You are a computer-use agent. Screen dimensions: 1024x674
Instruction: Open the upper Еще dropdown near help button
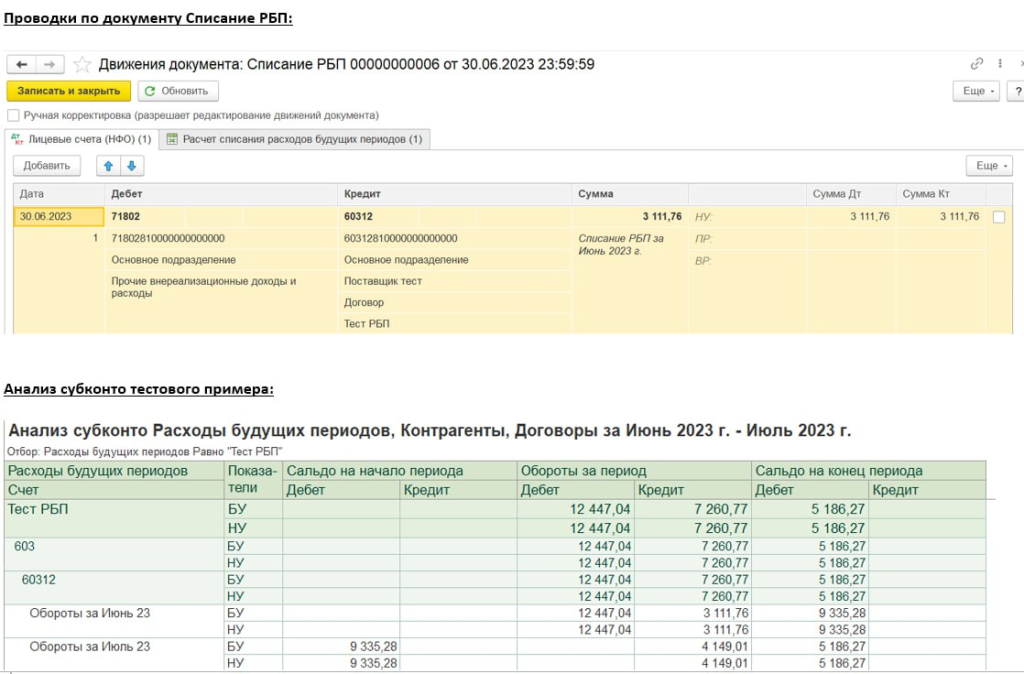(x=976, y=91)
